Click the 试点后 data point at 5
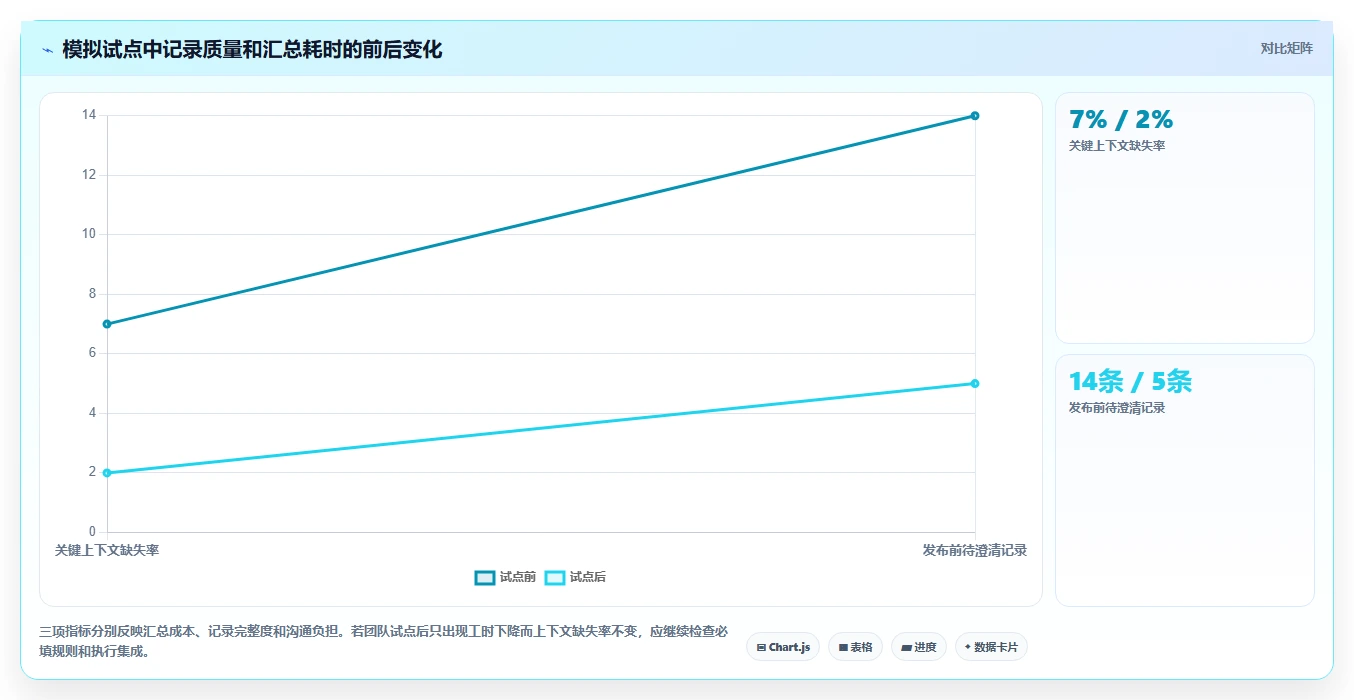 click(x=975, y=383)
